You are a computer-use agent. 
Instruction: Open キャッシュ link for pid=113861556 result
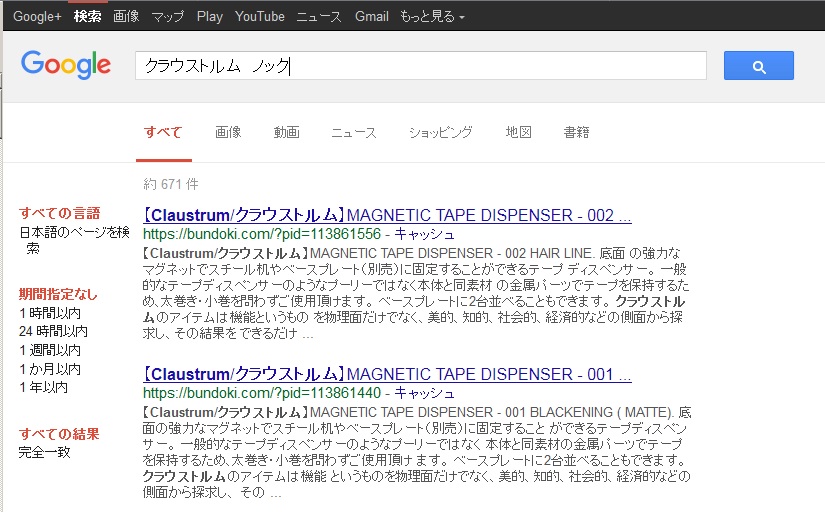tap(425, 234)
